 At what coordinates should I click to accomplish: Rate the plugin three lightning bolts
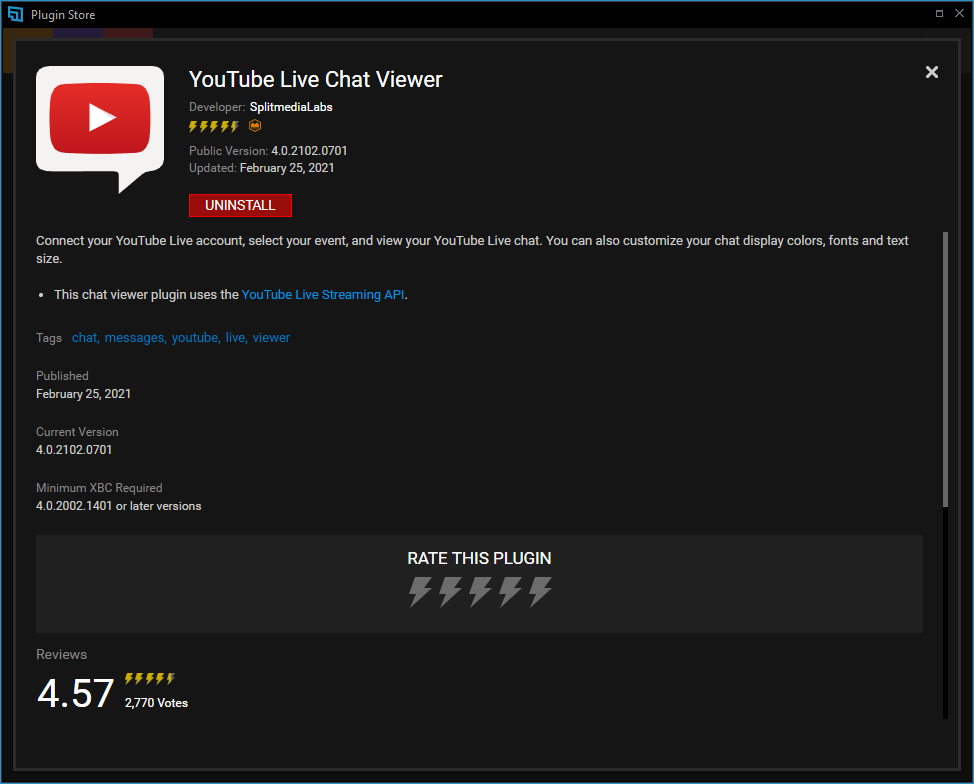[480, 591]
